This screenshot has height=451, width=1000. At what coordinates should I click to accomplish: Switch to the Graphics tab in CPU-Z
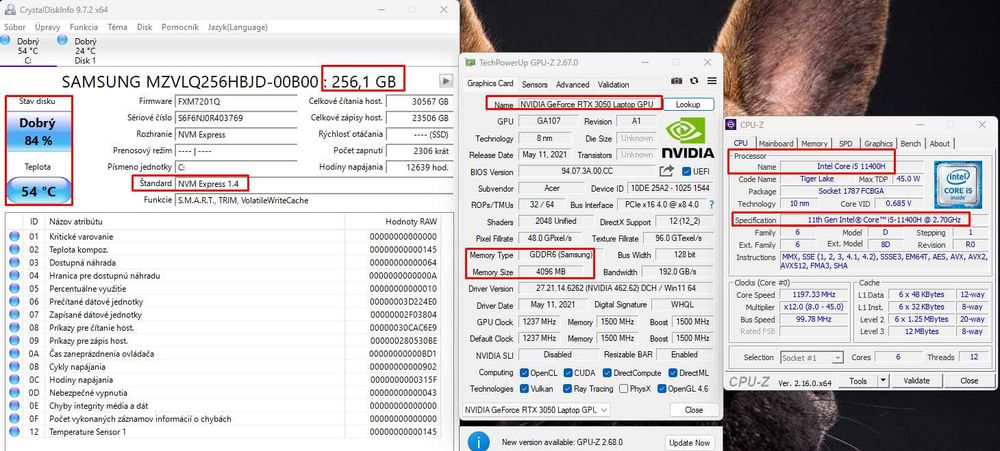pyautogui.click(x=878, y=144)
